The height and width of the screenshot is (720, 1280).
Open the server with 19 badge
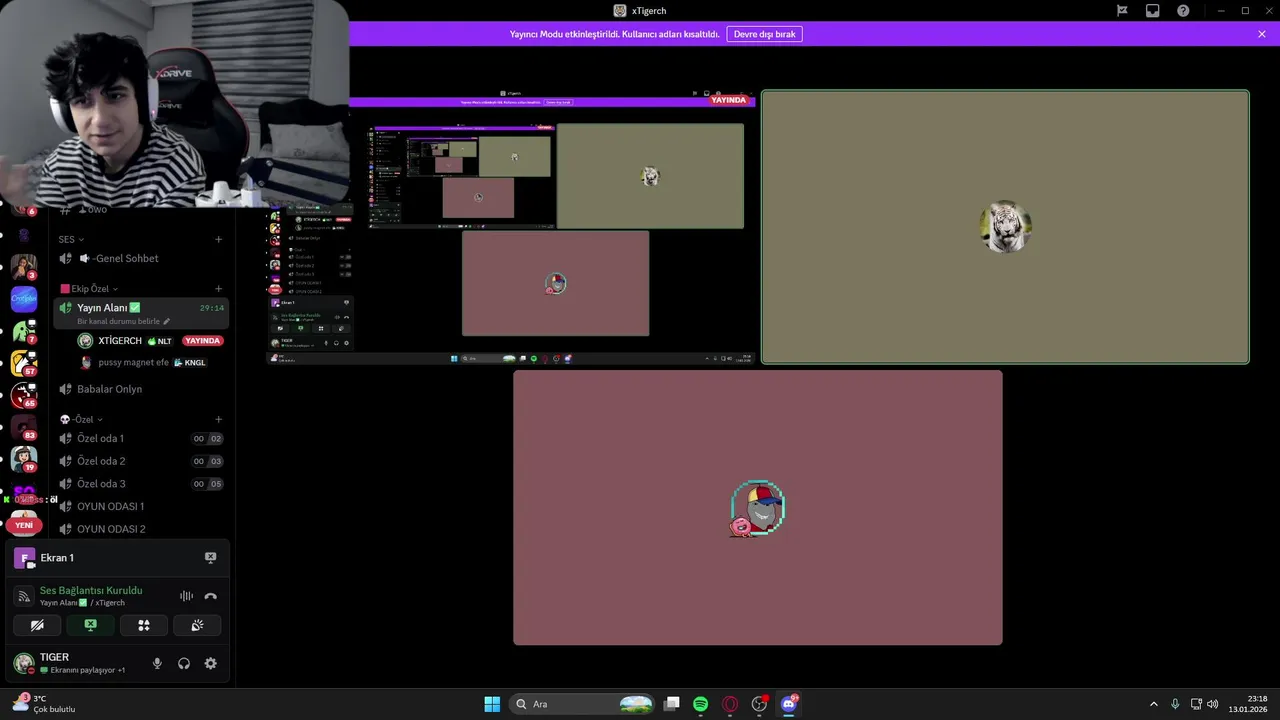pyautogui.click(x=24, y=459)
